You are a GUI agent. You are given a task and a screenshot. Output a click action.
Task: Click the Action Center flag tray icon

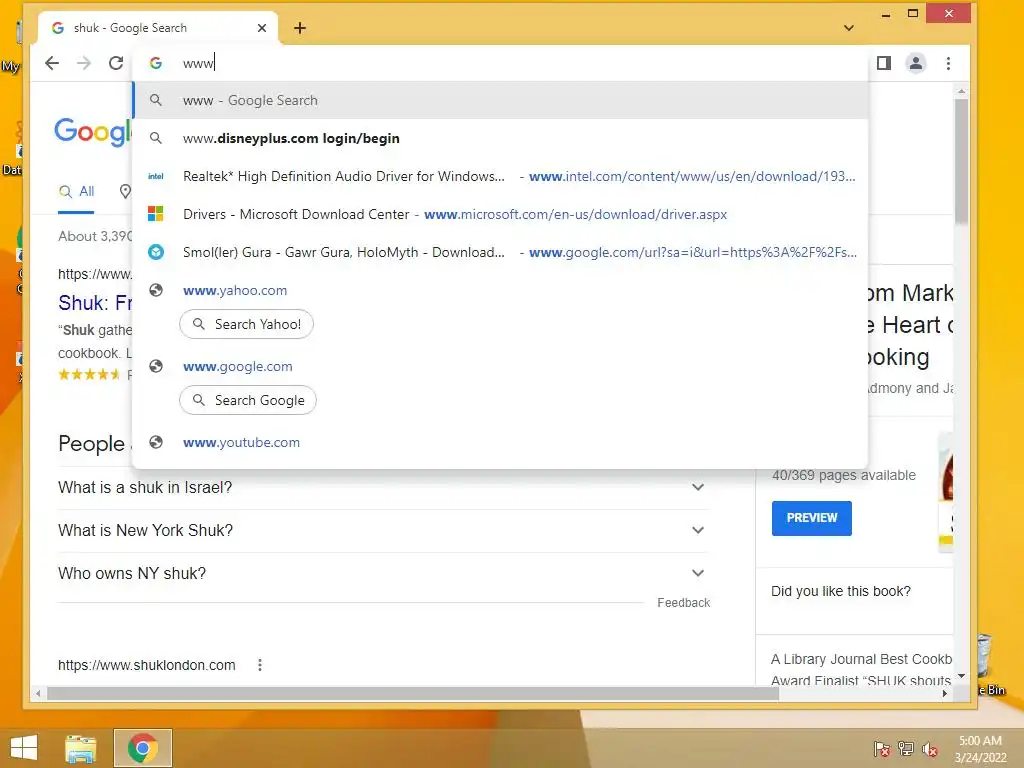tap(881, 749)
